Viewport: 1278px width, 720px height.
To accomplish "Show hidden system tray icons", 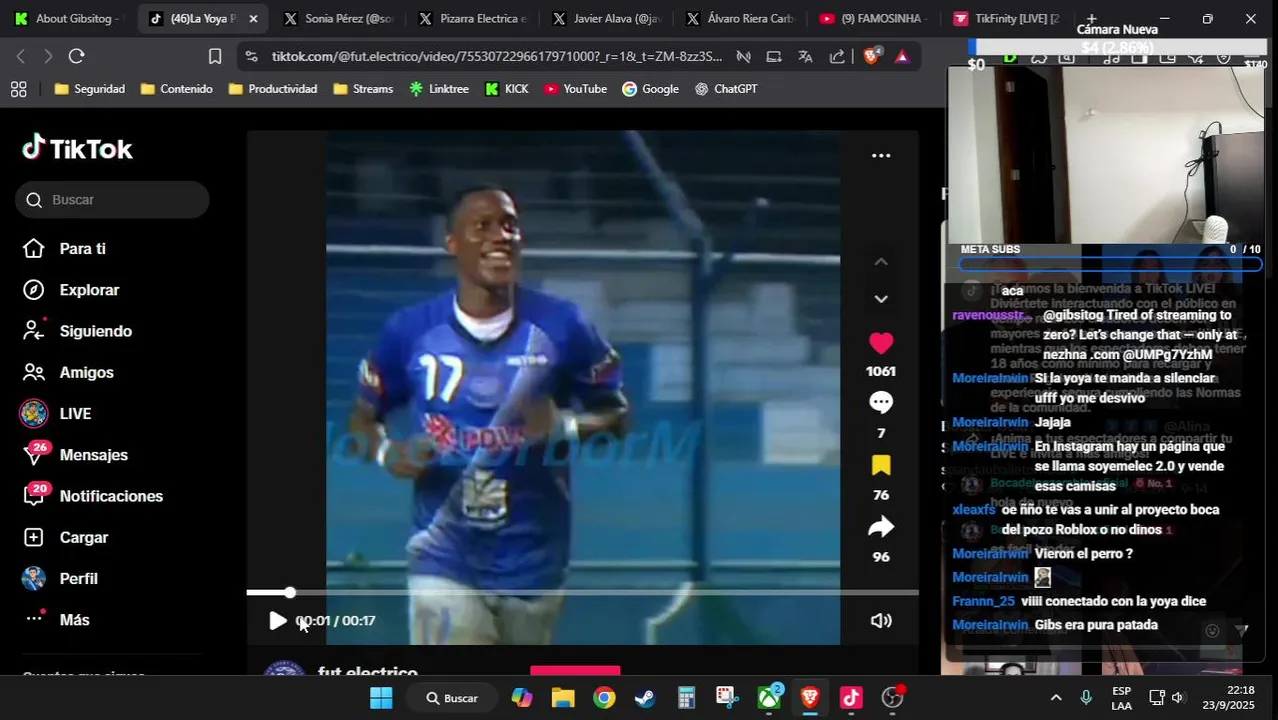I will pos(1056,698).
